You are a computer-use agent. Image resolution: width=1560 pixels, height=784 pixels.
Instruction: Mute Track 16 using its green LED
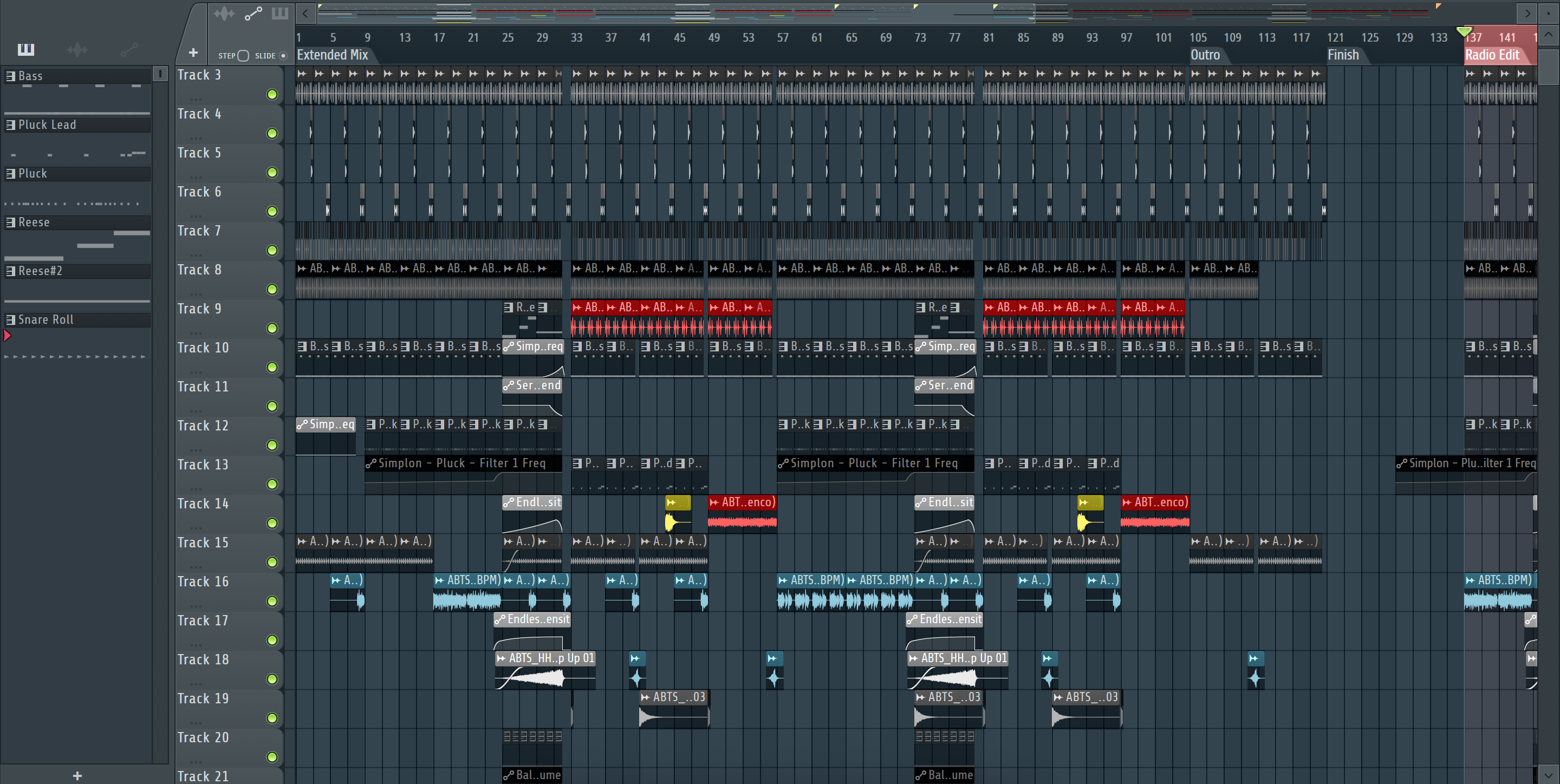272,601
